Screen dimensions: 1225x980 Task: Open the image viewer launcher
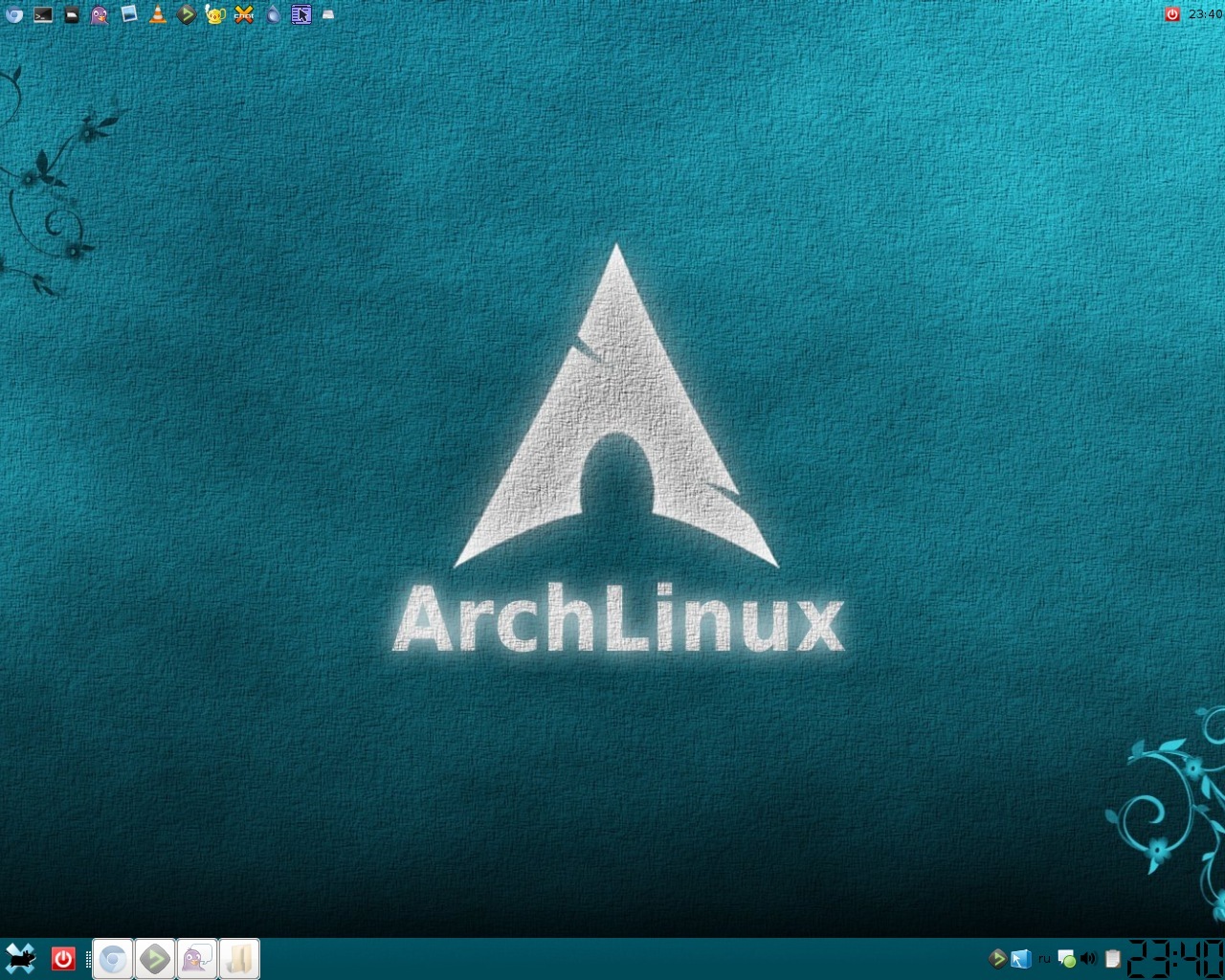tap(129, 14)
